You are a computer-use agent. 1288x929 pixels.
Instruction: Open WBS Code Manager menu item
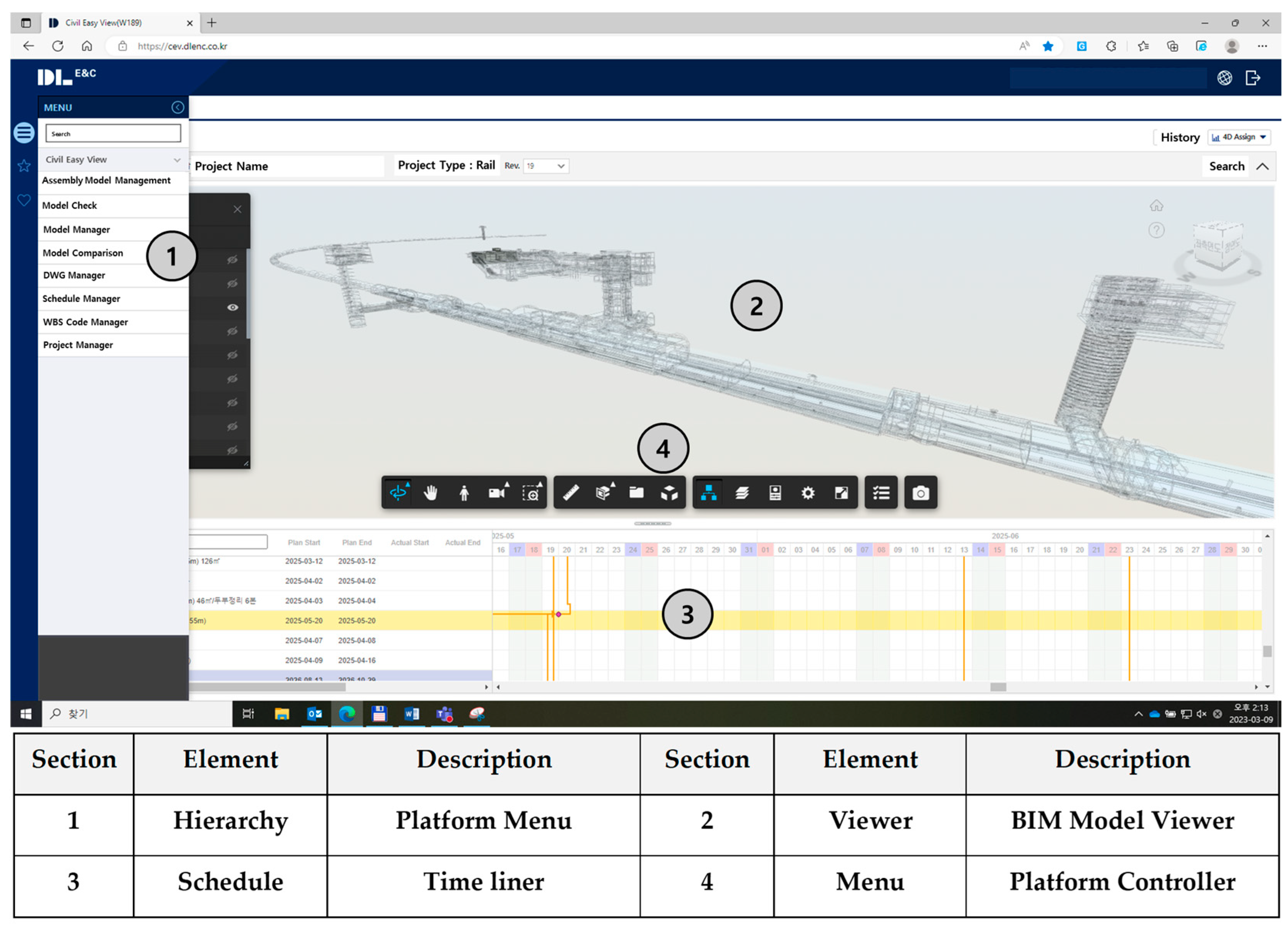click(85, 322)
